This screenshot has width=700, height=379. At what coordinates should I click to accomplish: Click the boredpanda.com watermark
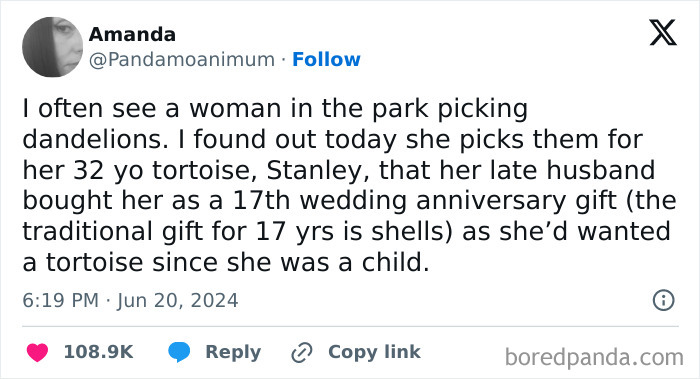point(594,357)
